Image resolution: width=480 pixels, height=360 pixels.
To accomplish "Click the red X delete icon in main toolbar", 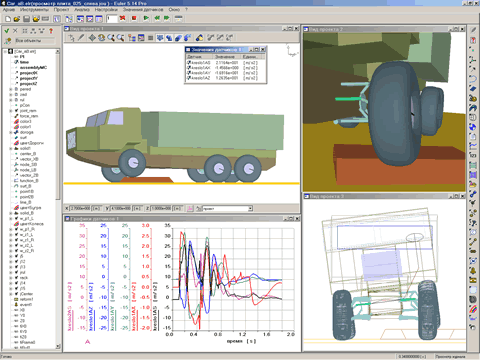I will pyautogui.click(x=122, y=18).
